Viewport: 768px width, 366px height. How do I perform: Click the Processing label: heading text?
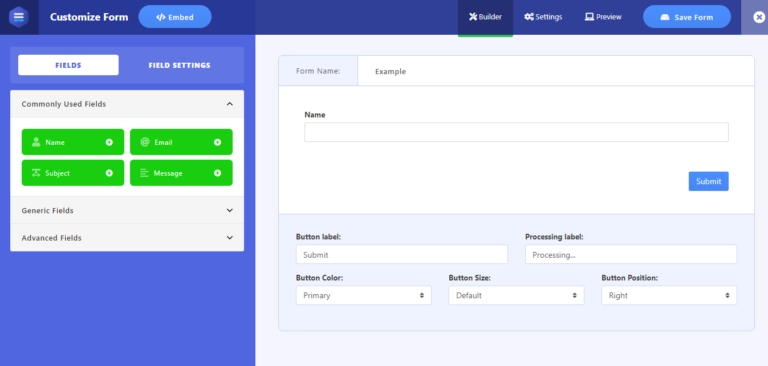[x=554, y=237]
